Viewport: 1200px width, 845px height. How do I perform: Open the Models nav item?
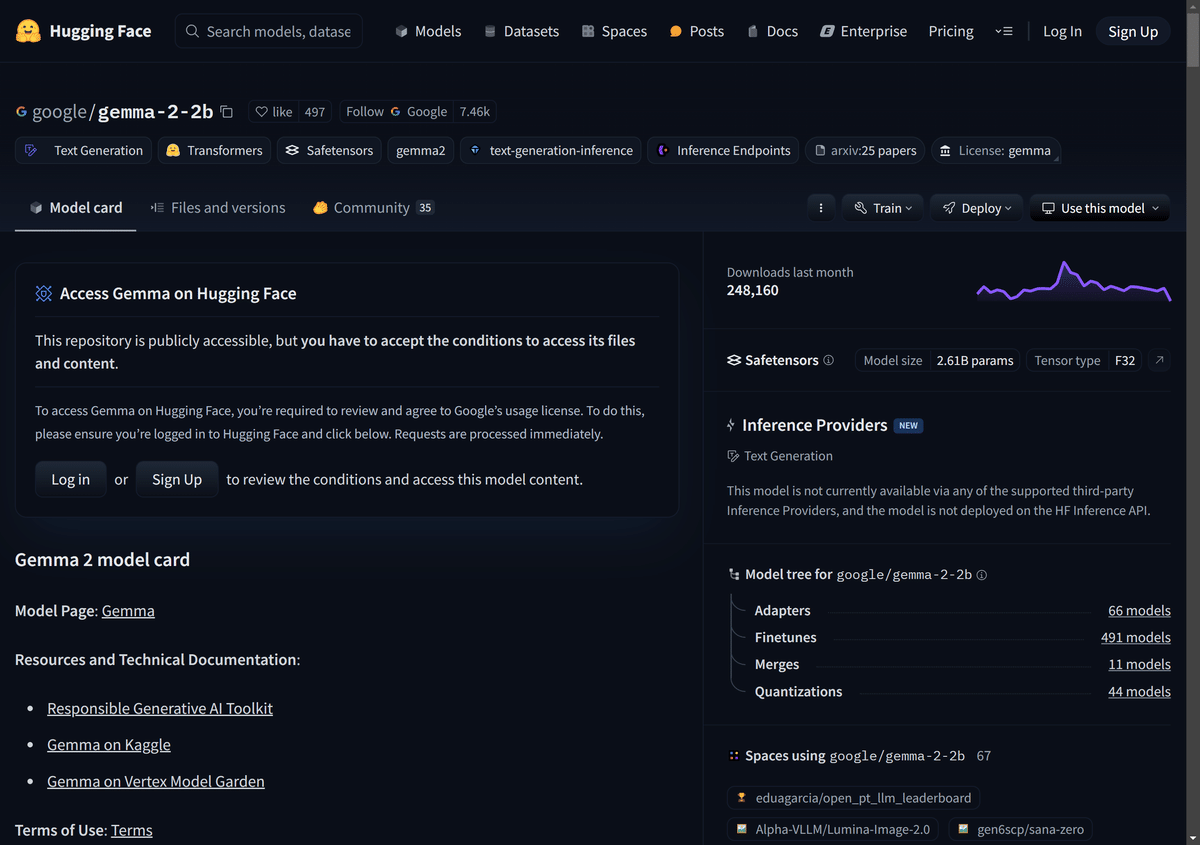428,31
